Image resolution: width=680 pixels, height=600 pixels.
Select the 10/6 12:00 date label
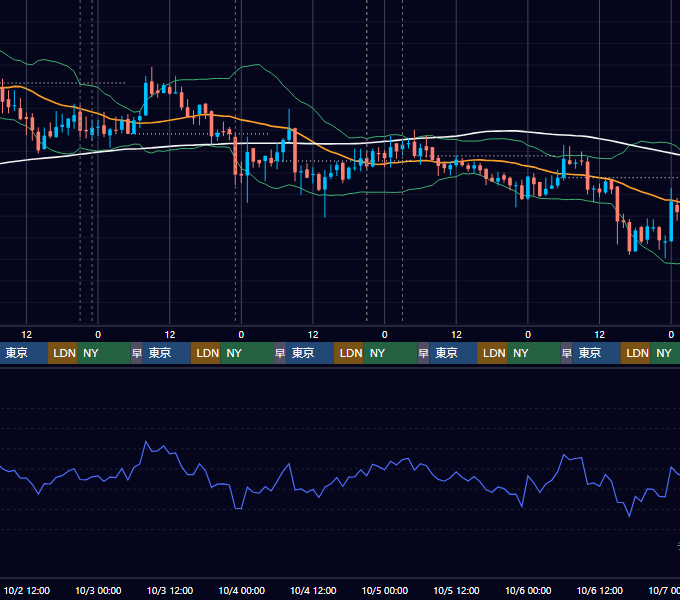(600, 590)
